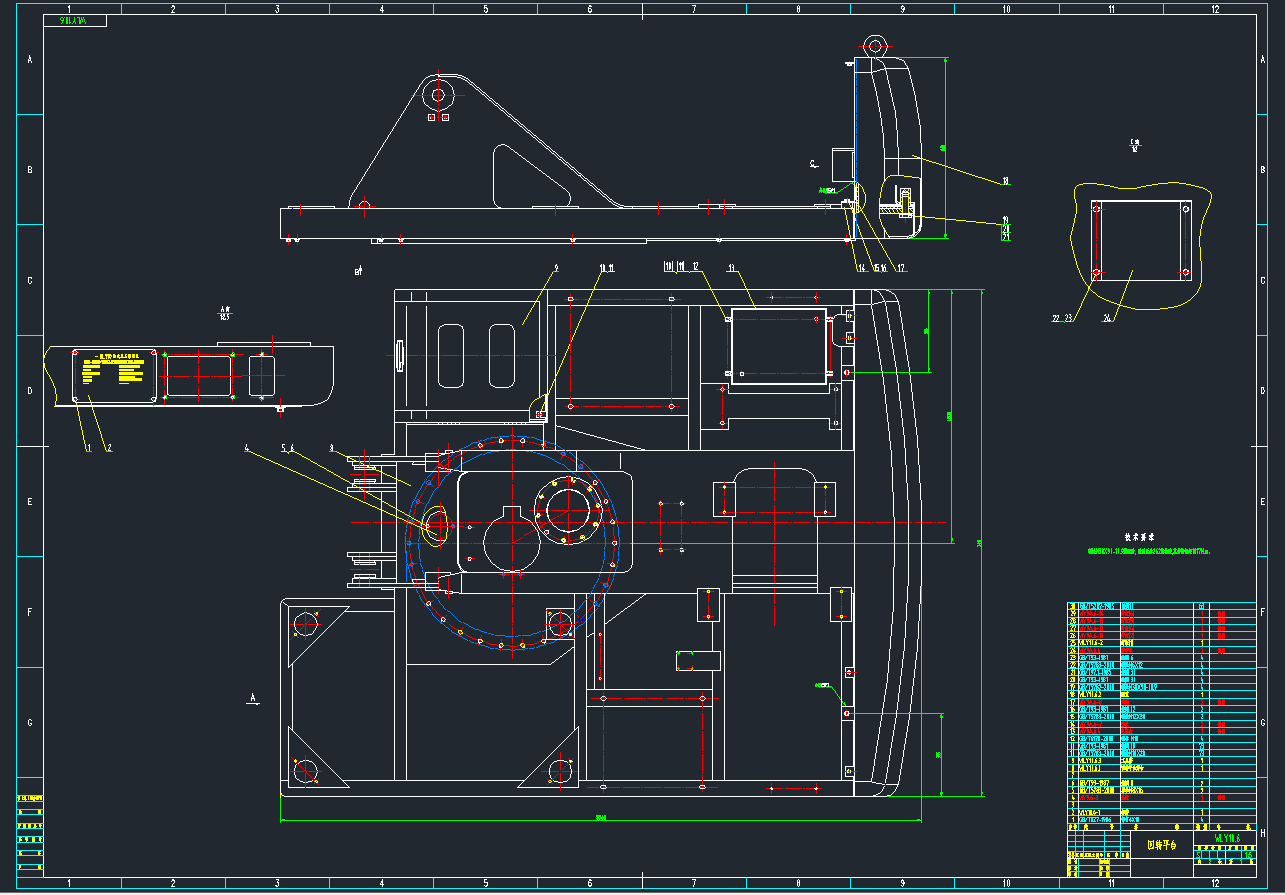This screenshot has width=1285, height=895.
Task: Click zone letter D in the left margin
Action: [30, 391]
